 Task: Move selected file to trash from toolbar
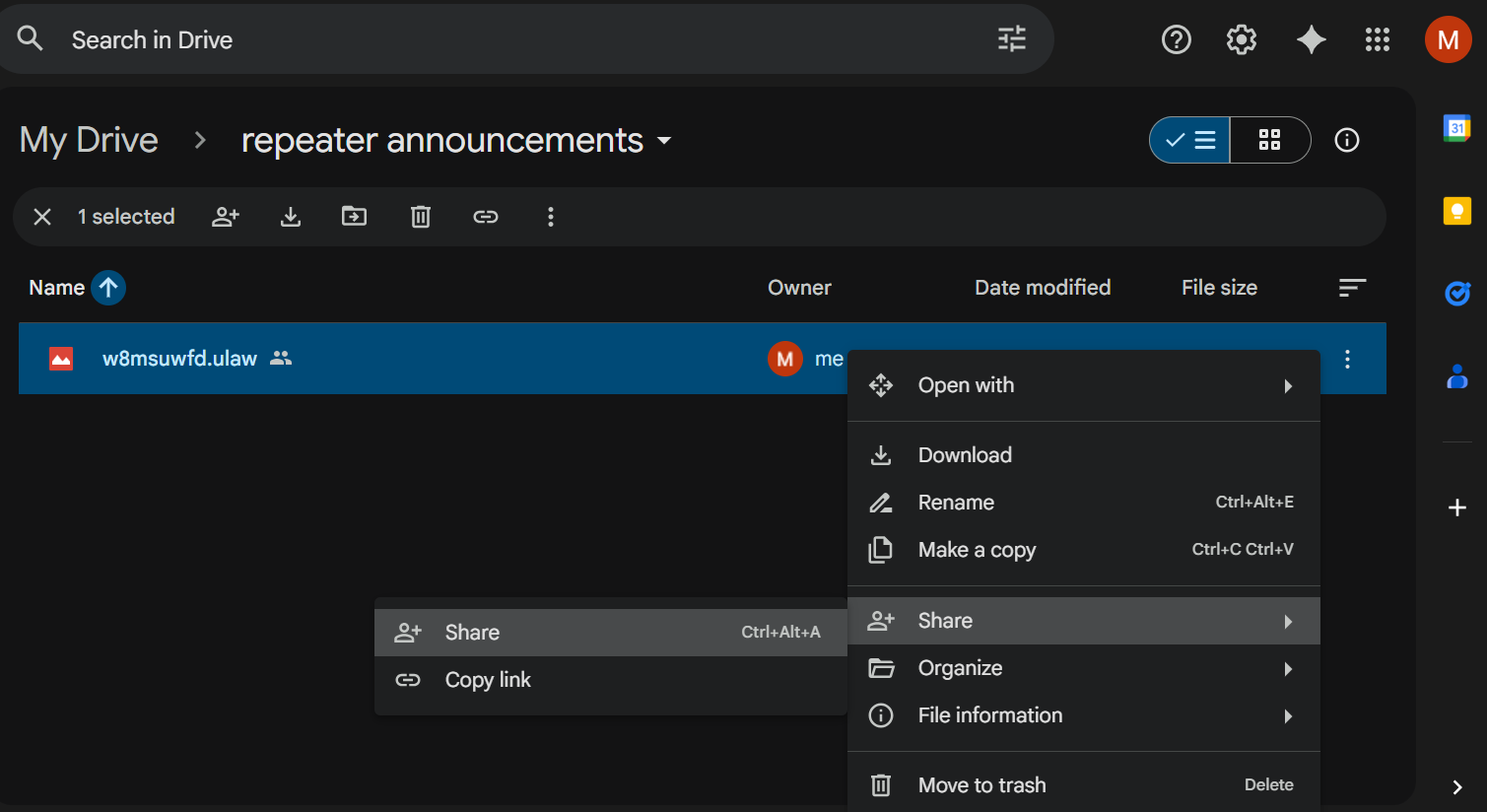tap(421, 217)
